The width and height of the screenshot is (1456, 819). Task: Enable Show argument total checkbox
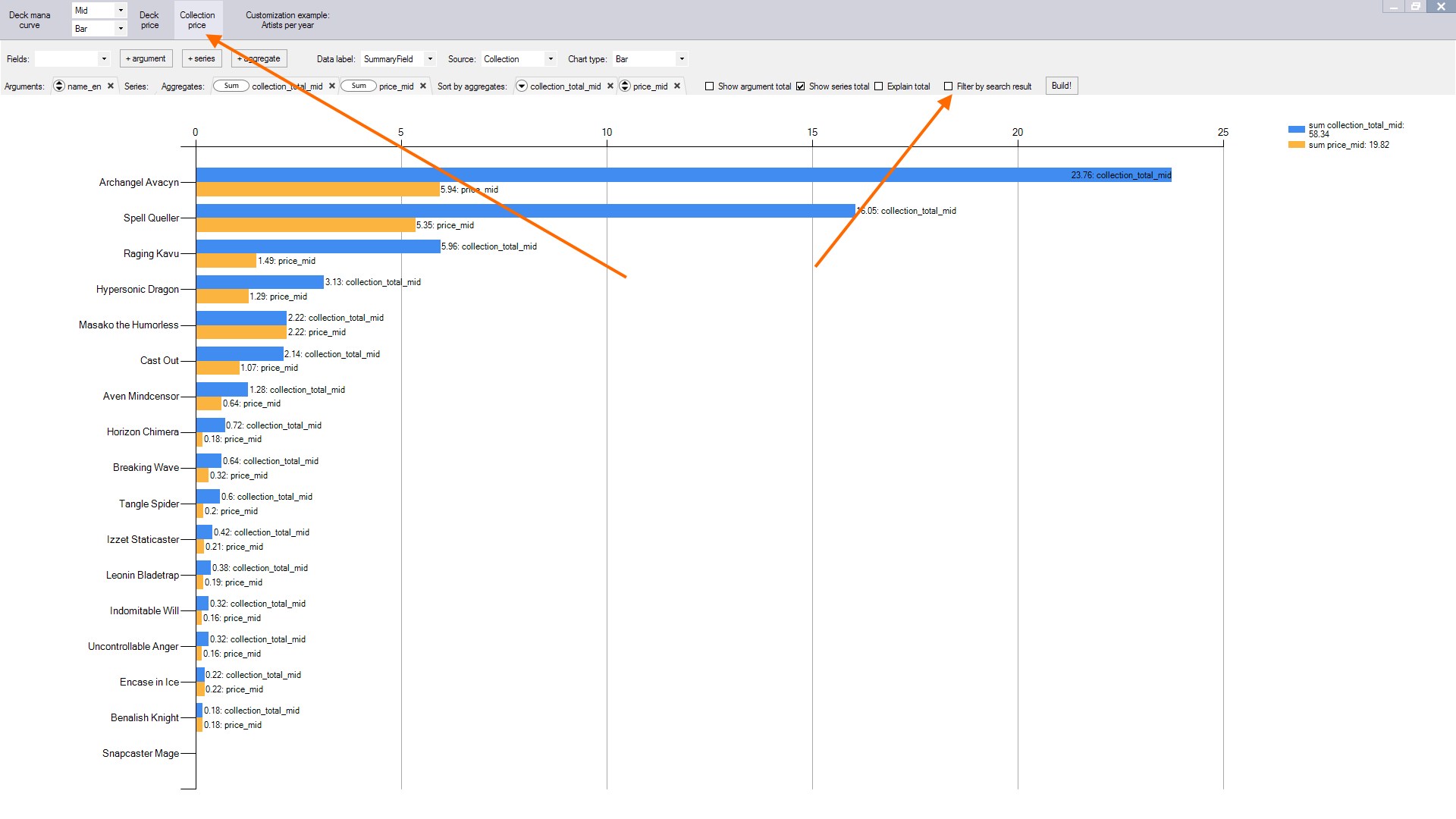[710, 86]
